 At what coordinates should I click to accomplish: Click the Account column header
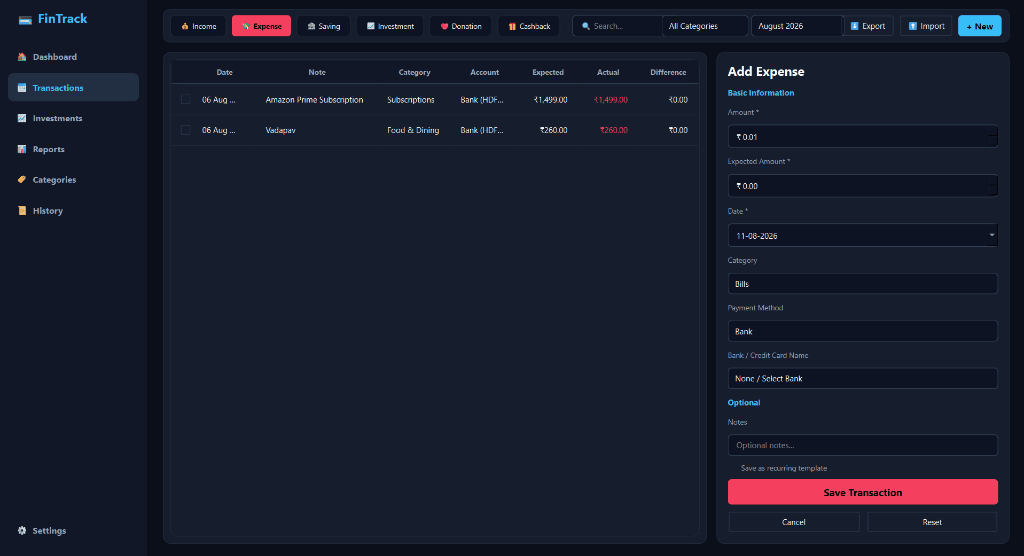click(x=485, y=73)
